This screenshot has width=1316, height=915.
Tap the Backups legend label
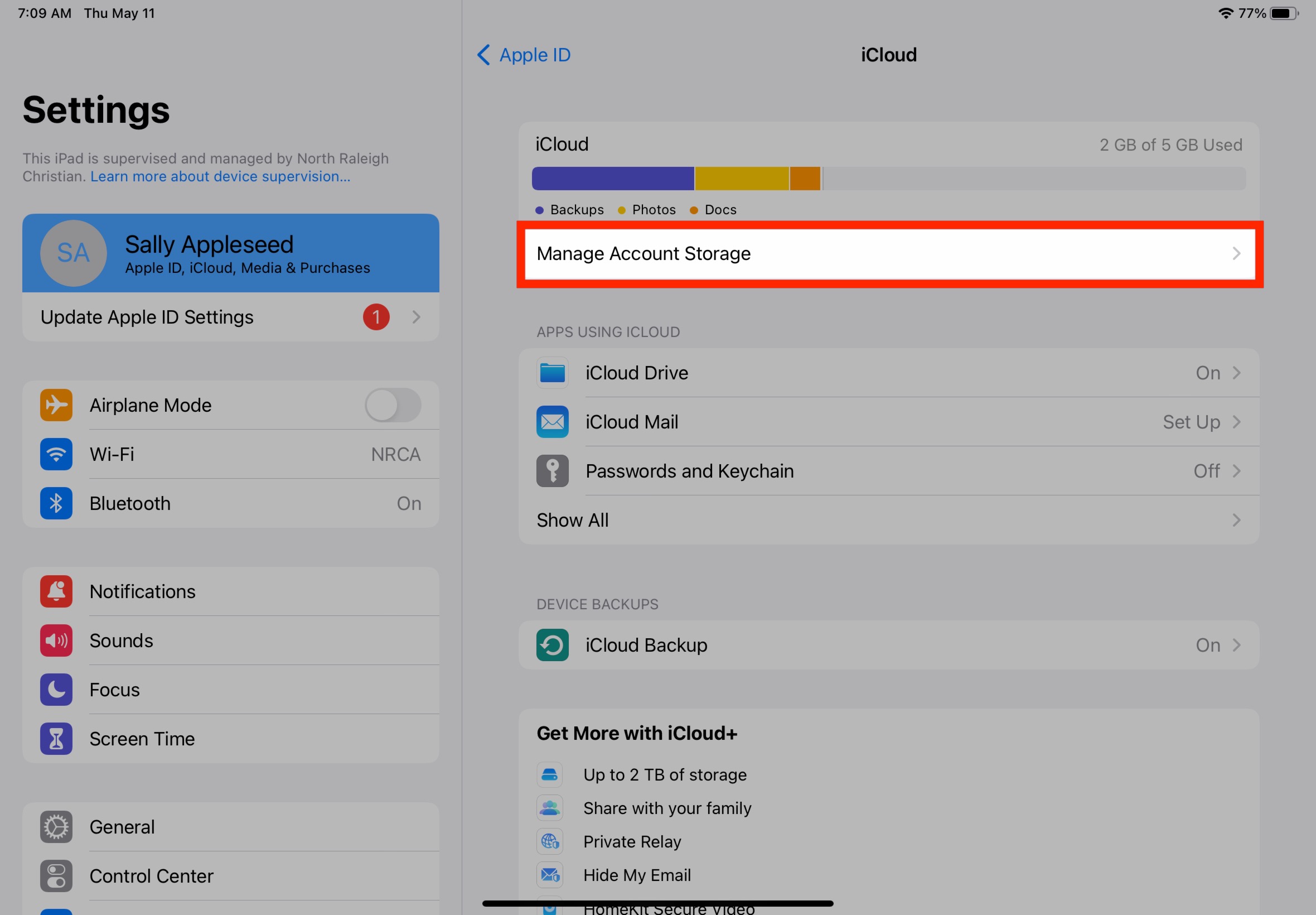tap(577, 209)
